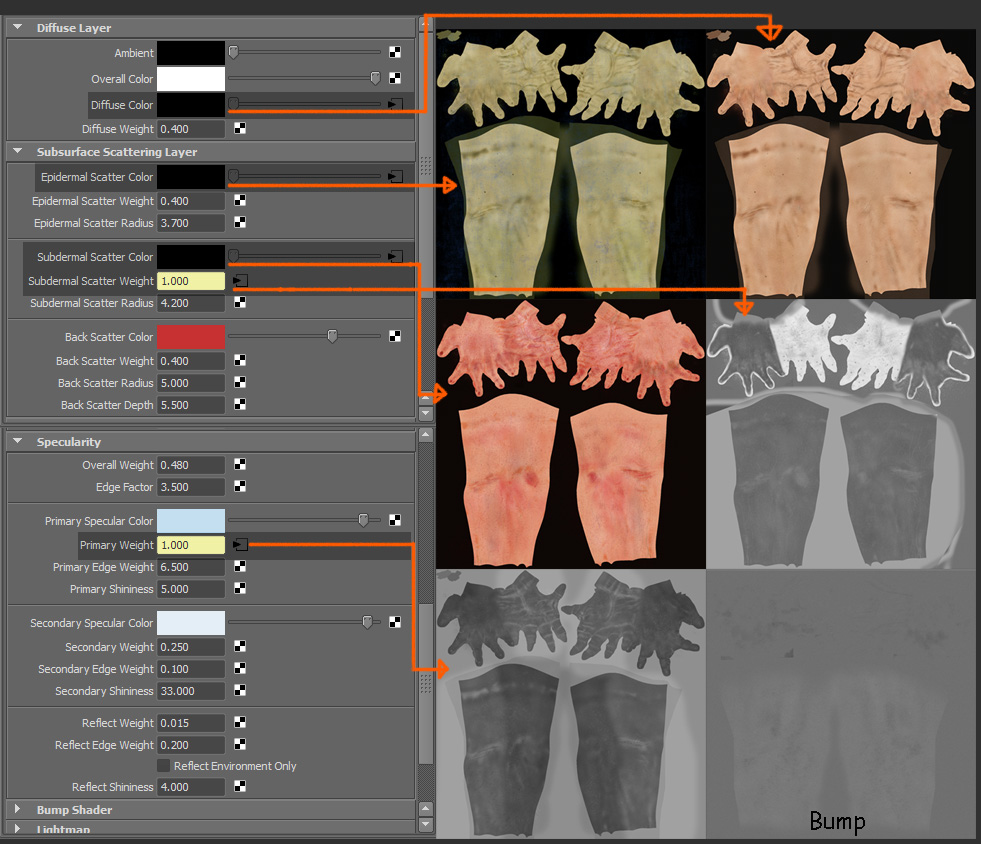This screenshot has height=844, width=981.
Task: Click the checker icon beside Secondary Specular Color
Action: click(x=395, y=622)
